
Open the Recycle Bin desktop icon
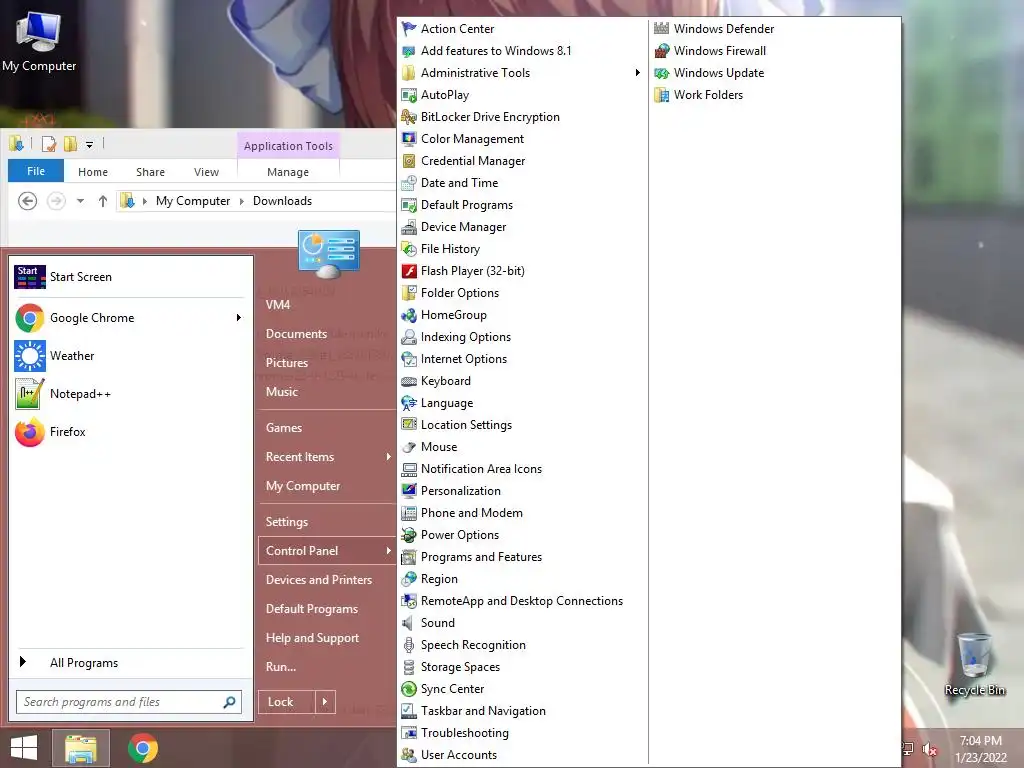pyautogui.click(x=975, y=664)
